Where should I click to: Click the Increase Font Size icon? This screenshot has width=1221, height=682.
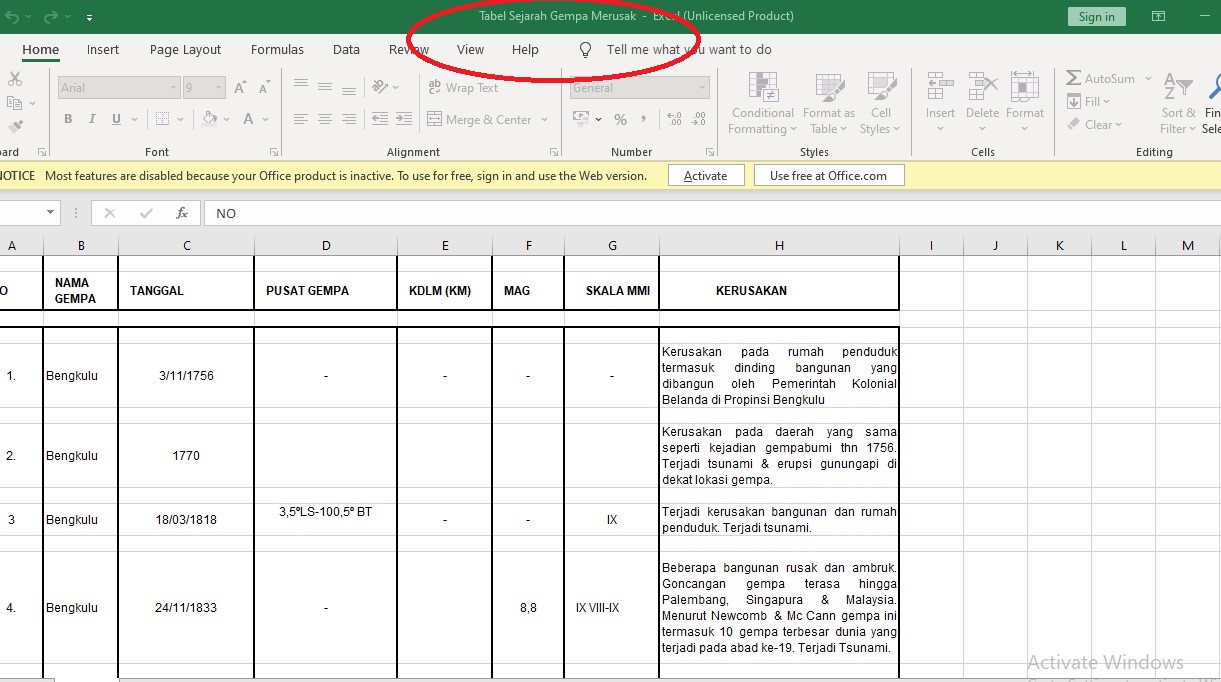[240, 88]
